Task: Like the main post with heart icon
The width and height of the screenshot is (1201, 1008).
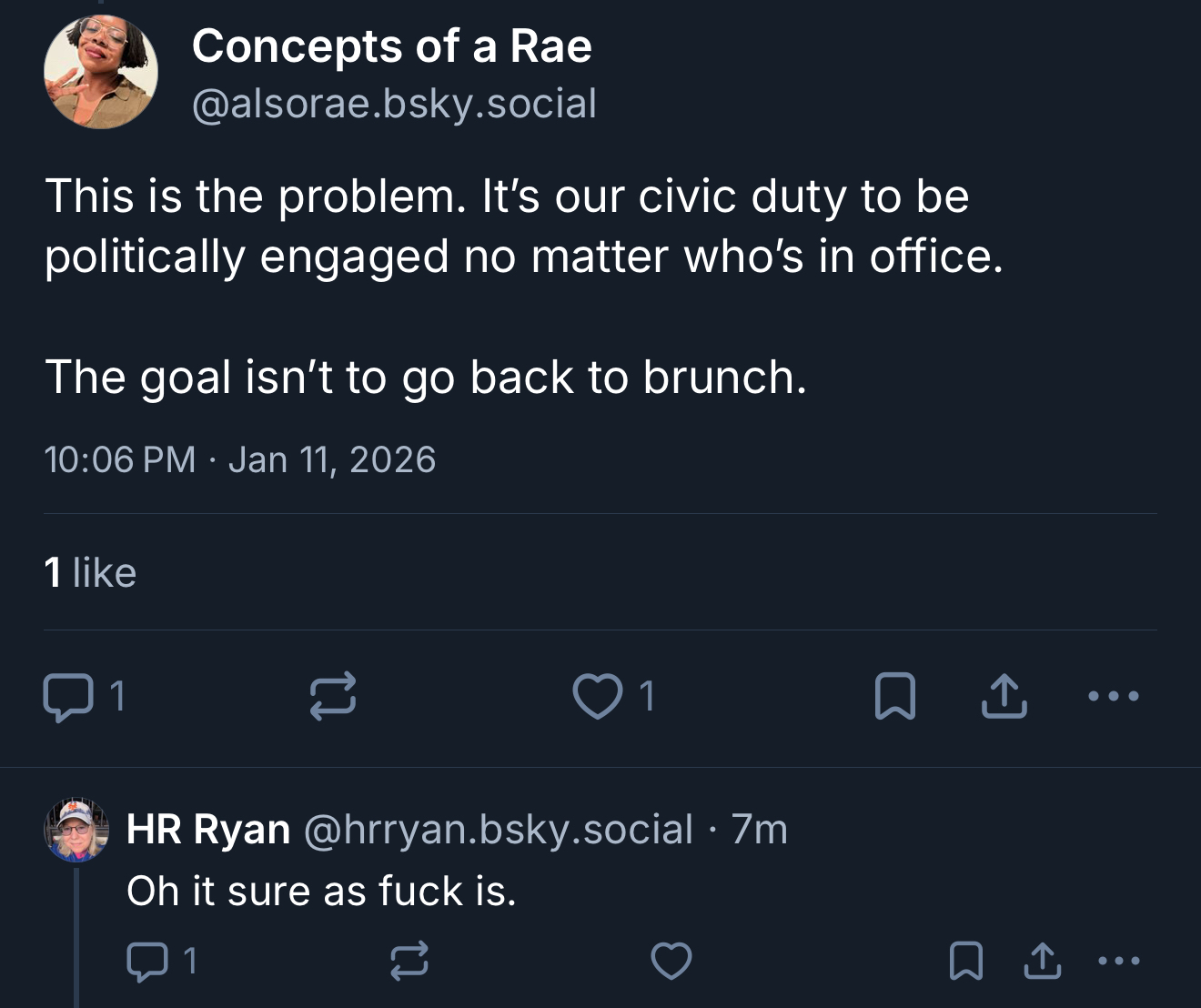Action: [598, 697]
